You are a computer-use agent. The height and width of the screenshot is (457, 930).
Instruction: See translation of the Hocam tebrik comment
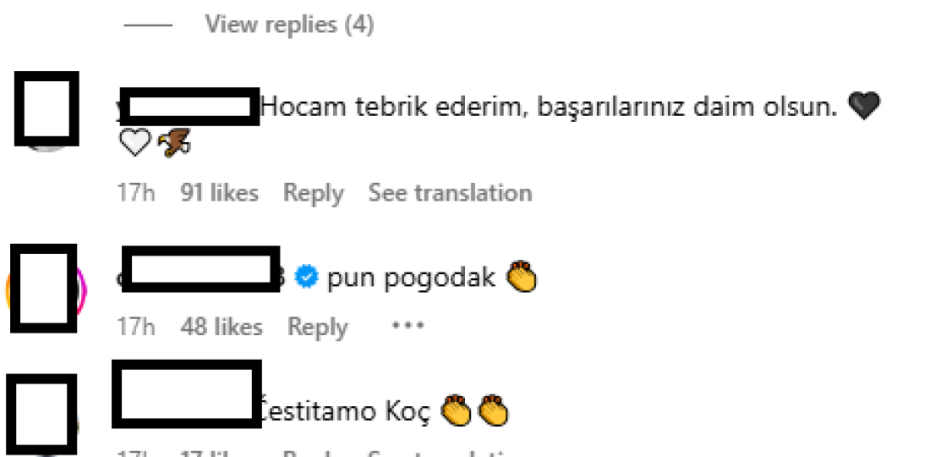point(450,193)
